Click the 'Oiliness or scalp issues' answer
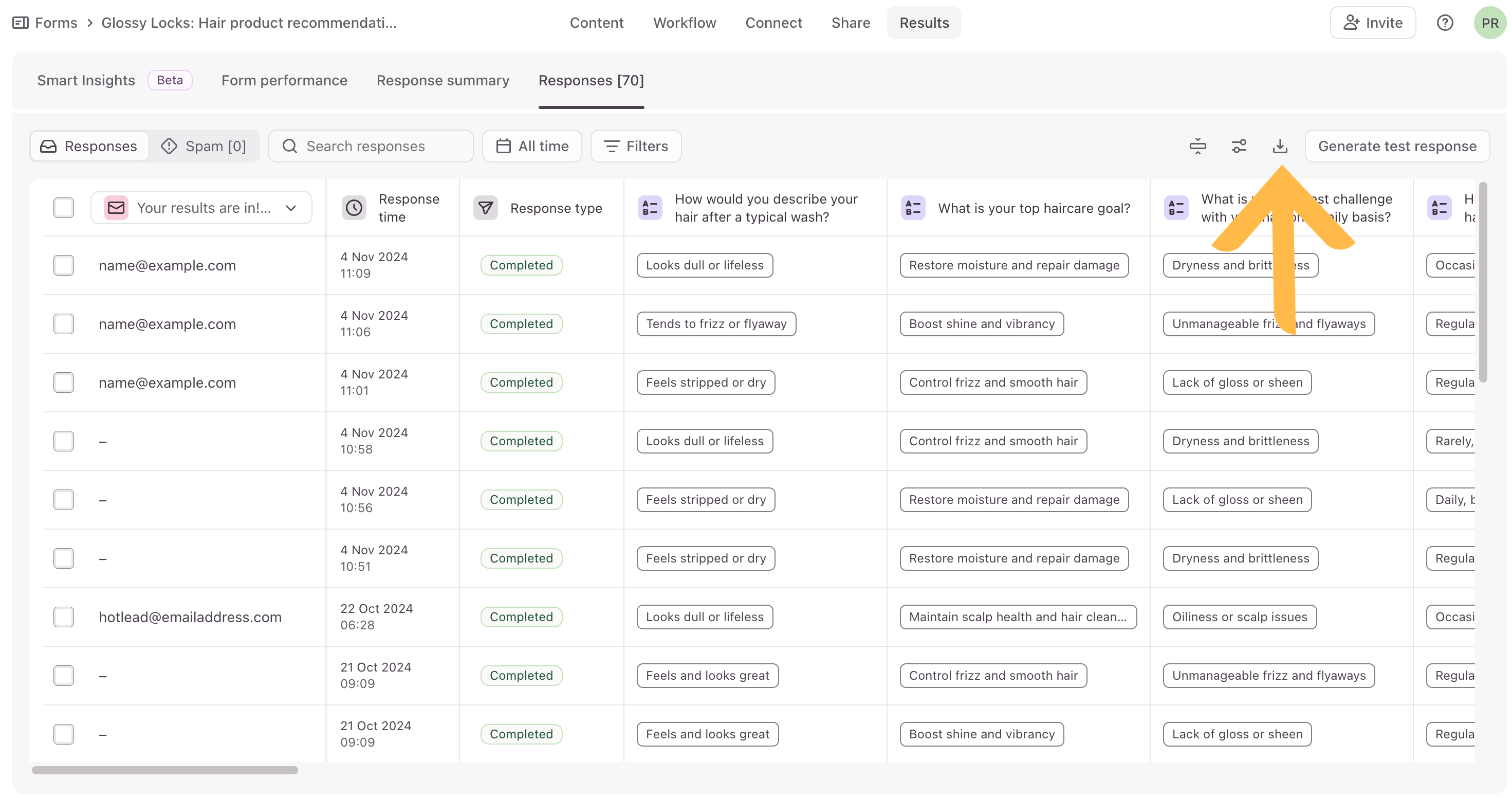 coord(1240,617)
